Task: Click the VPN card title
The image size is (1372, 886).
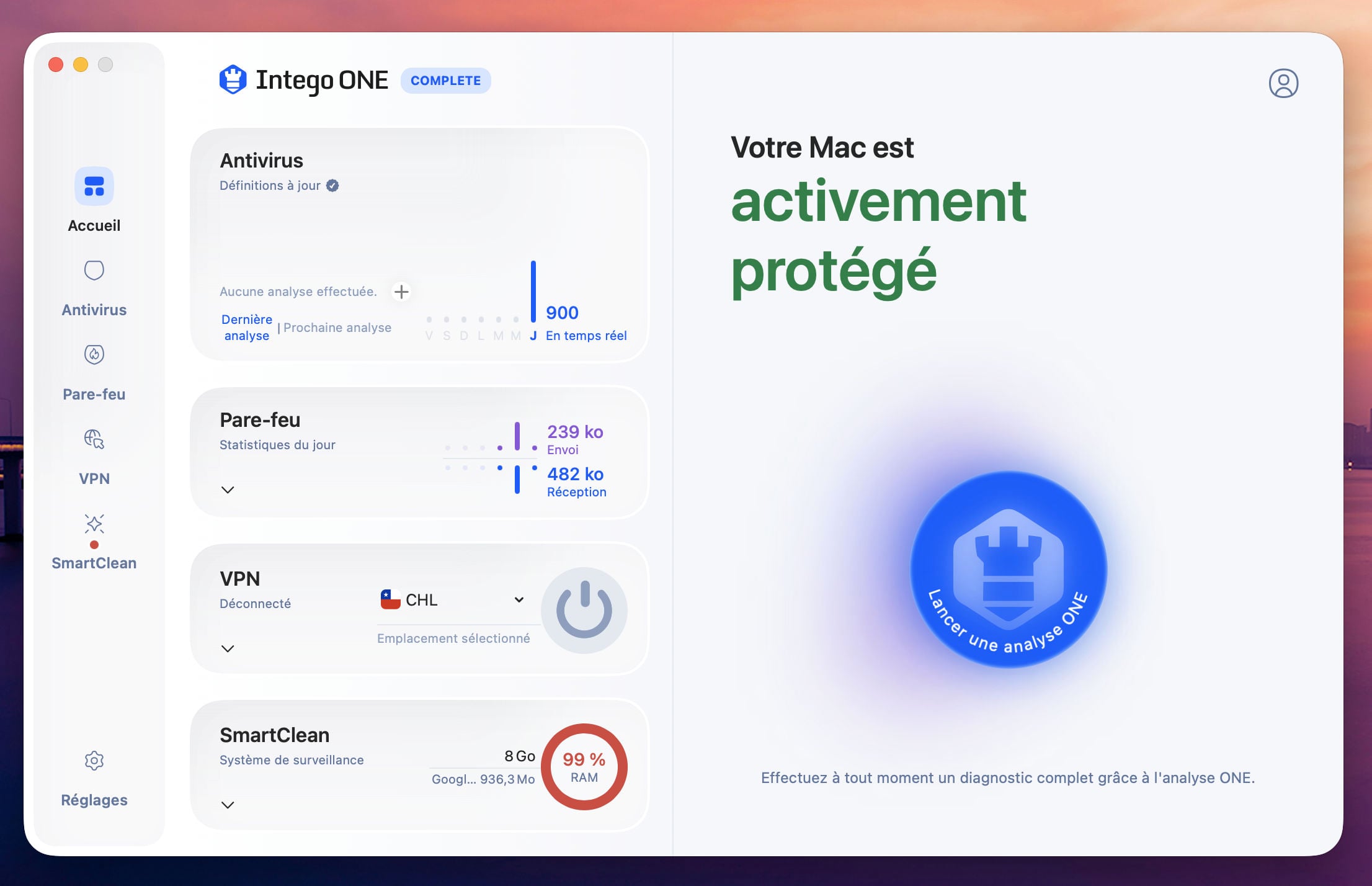Action: pyautogui.click(x=240, y=579)
